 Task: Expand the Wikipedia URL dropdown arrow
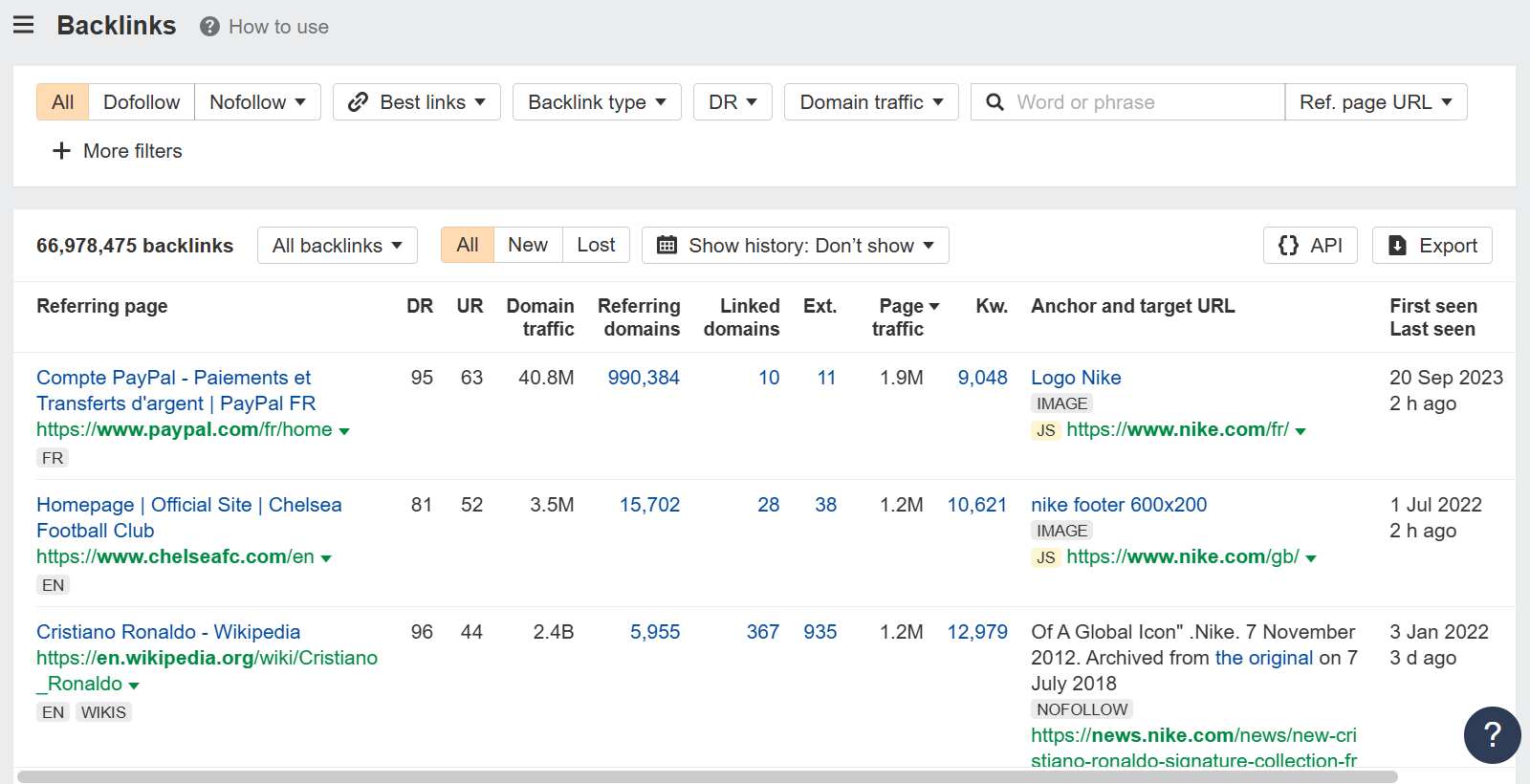(x=134, y=686)
